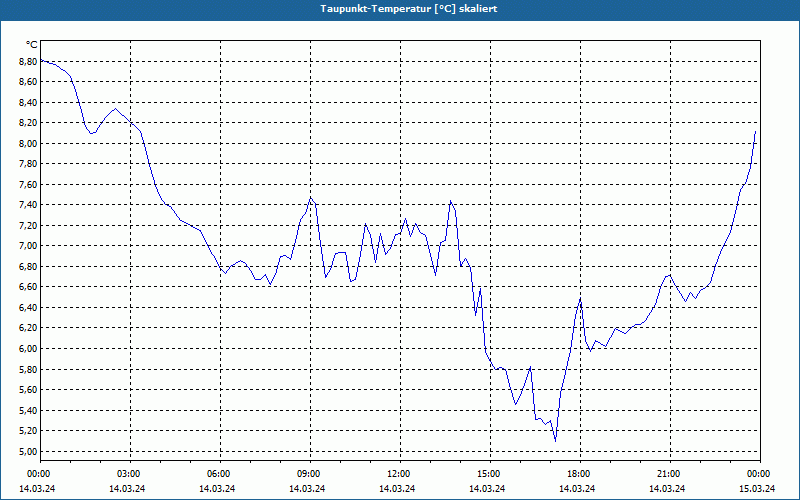Image resolution: width=800 pixels, height=500 pixels.
Task: Click the 03:00 time label
Action: pyautogui.click(x=131, y=474)
